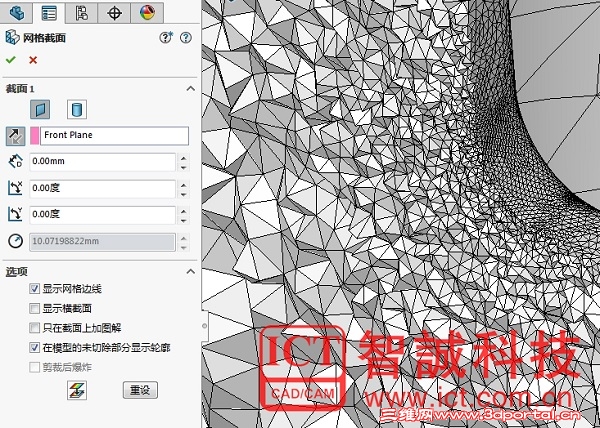The image size is (600, 428).
Task: Click the X rotation angle icon
Action: (x=15, y=188)
